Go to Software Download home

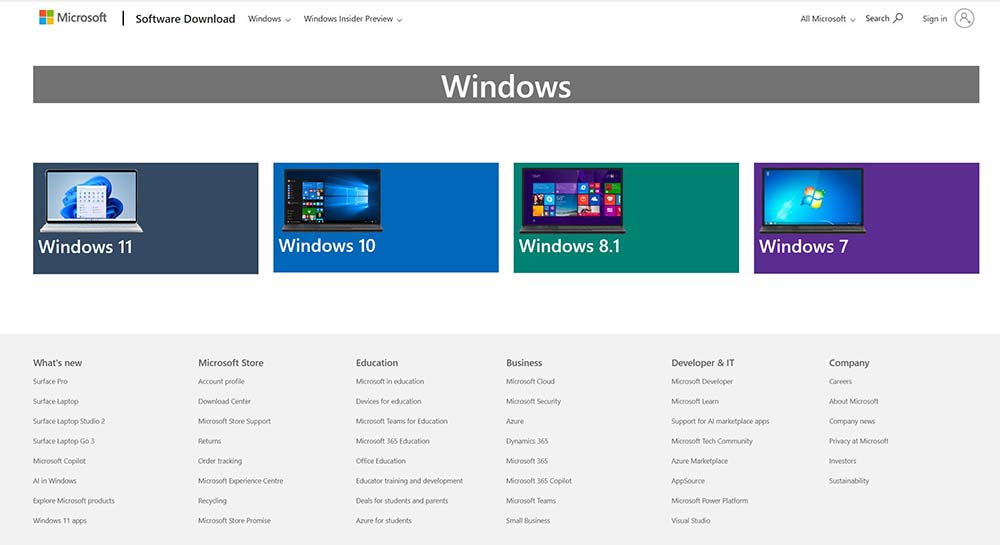click(185, 19)
